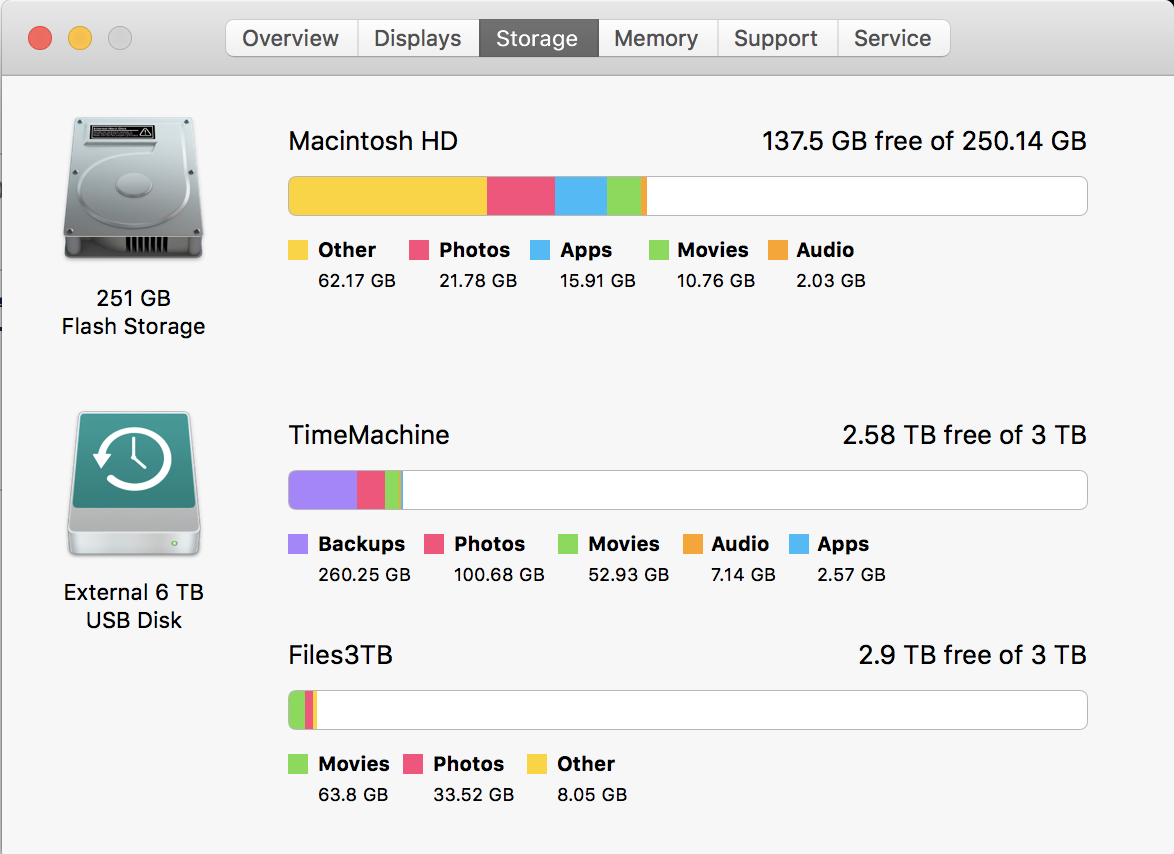Click the green Movies segment in Files3TB bar
This screenshot has width=1174, height=854.
point(297,710)
